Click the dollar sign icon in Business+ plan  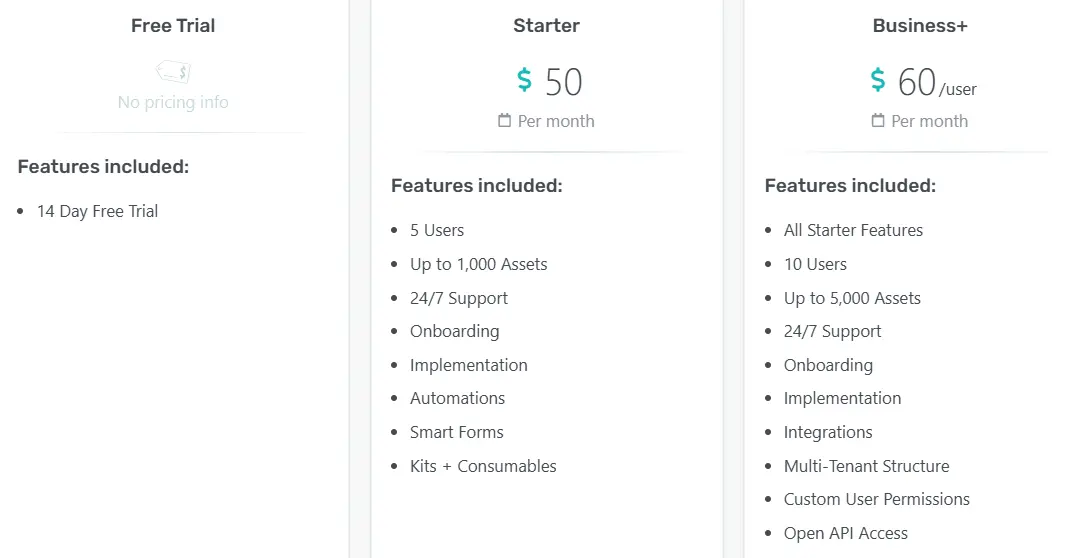pyautogui.click(x=878, y=80)
